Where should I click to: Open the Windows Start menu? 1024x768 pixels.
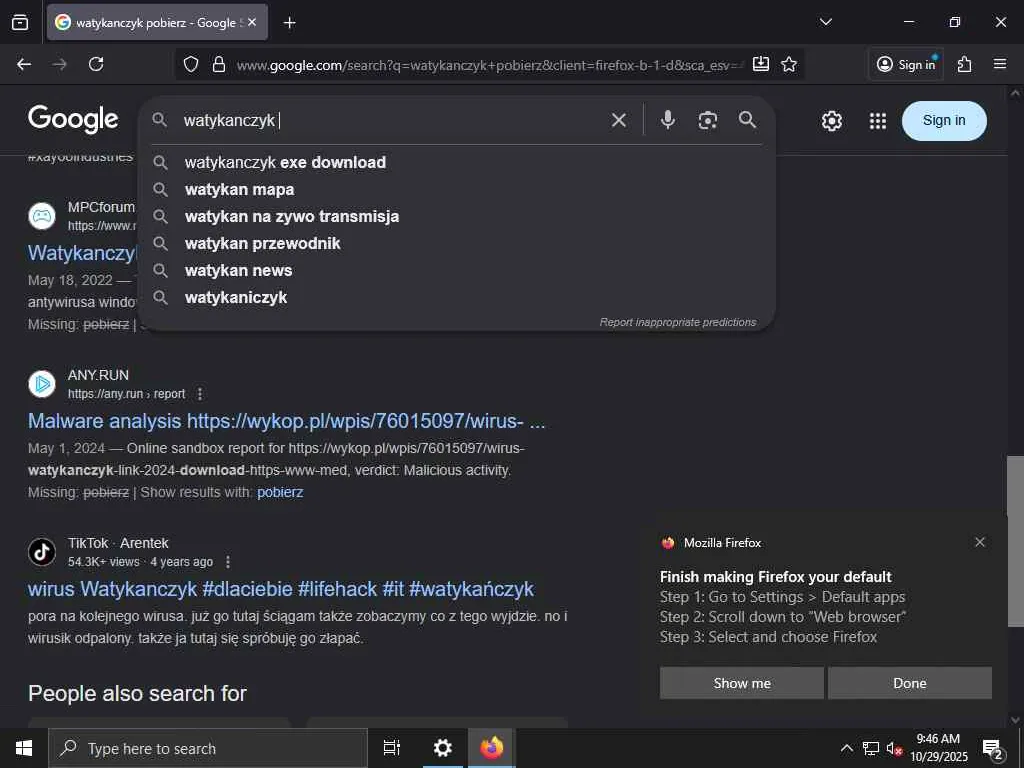[24, 748]
